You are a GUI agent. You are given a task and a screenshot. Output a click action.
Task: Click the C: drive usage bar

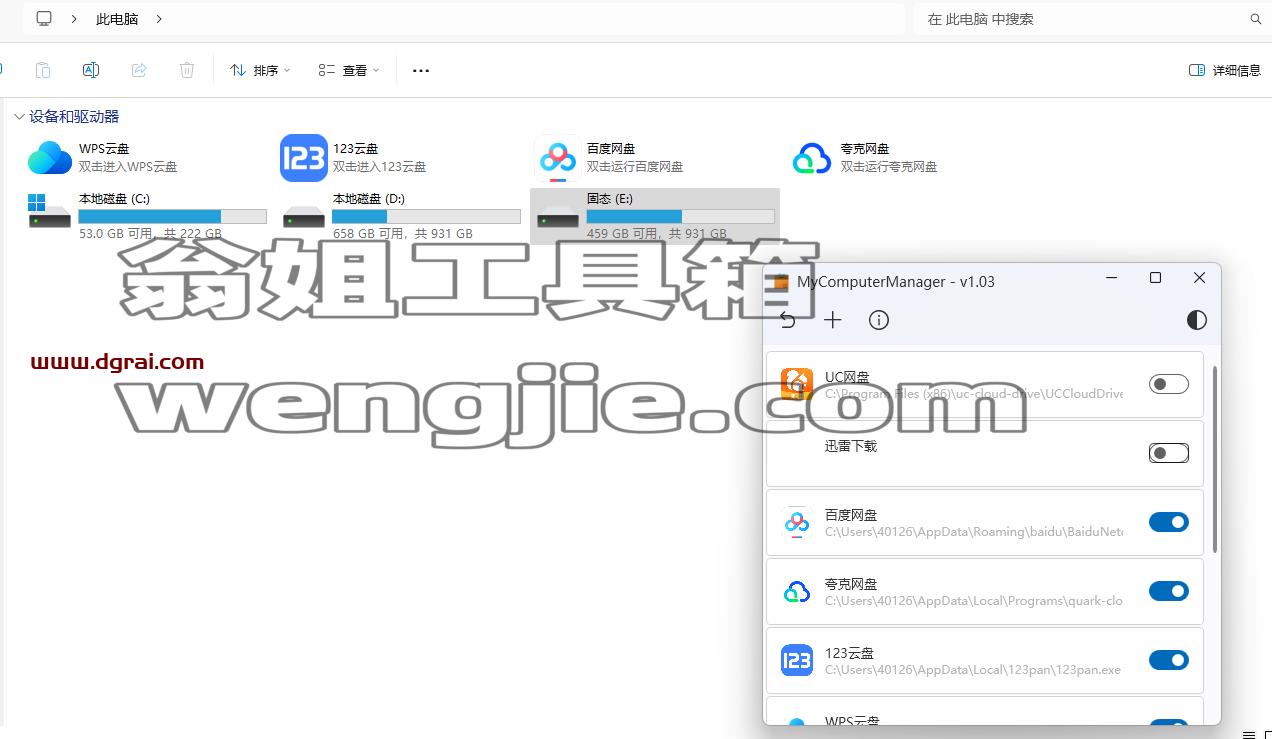[172, 216]
